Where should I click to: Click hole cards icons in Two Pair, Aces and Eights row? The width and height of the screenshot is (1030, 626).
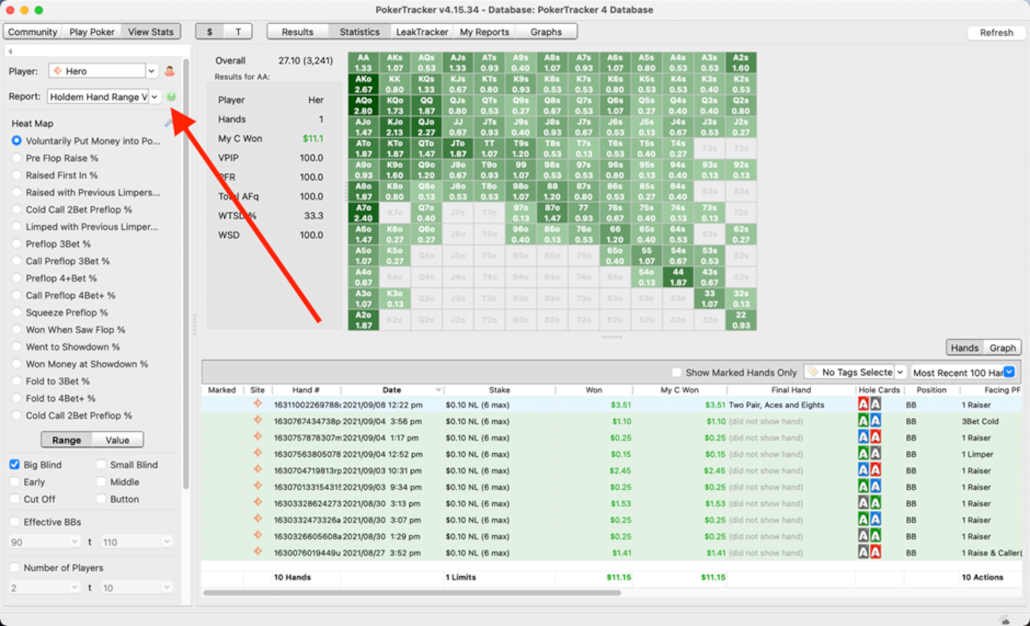tap(869, 405)
